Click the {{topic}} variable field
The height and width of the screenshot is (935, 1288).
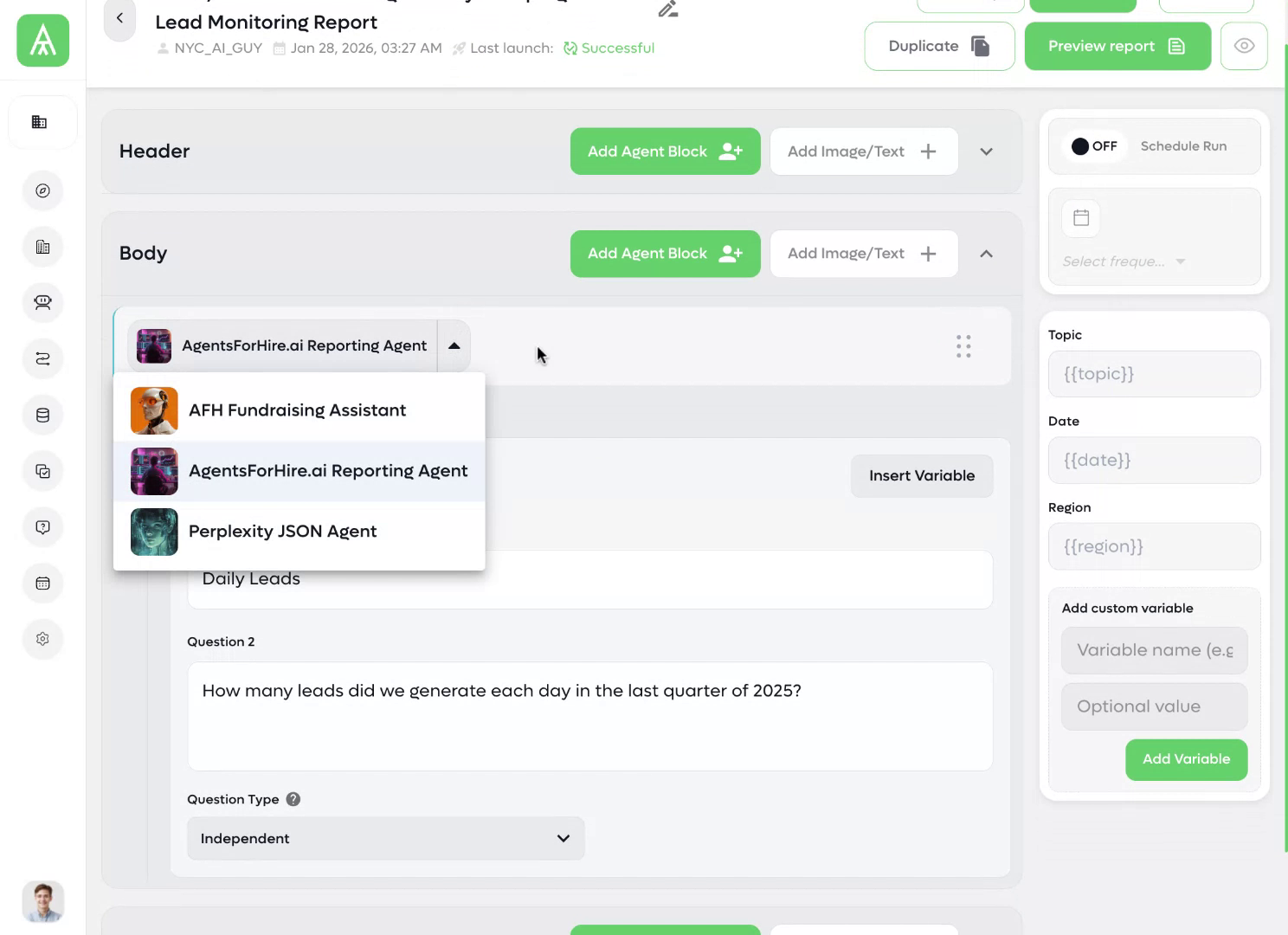point(1154,374)
